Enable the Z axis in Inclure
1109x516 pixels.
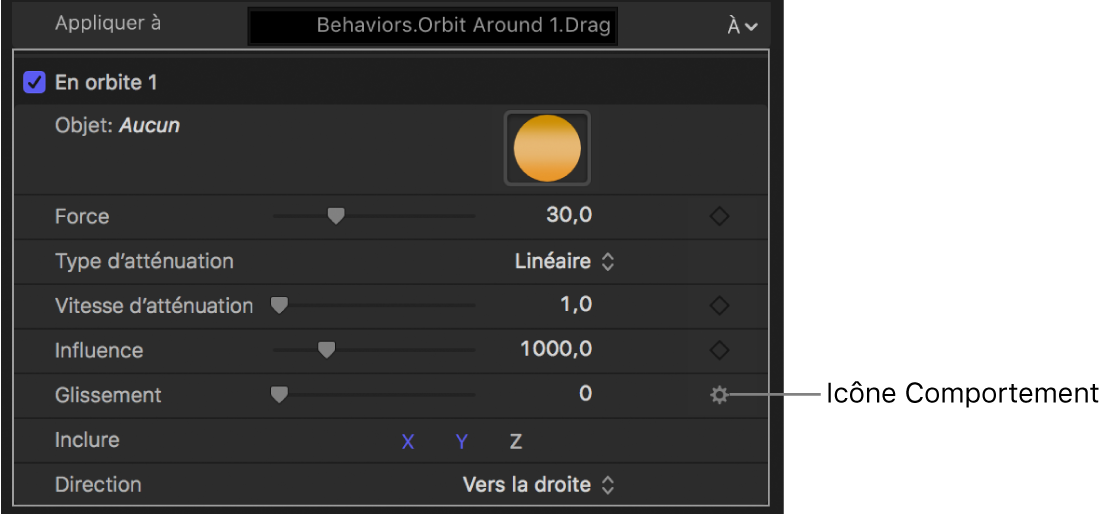point(516,442)
